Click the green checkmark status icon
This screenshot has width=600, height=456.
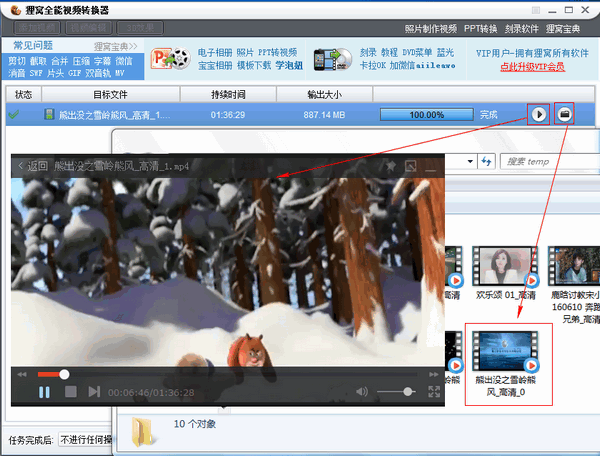[x=14, y=114]
